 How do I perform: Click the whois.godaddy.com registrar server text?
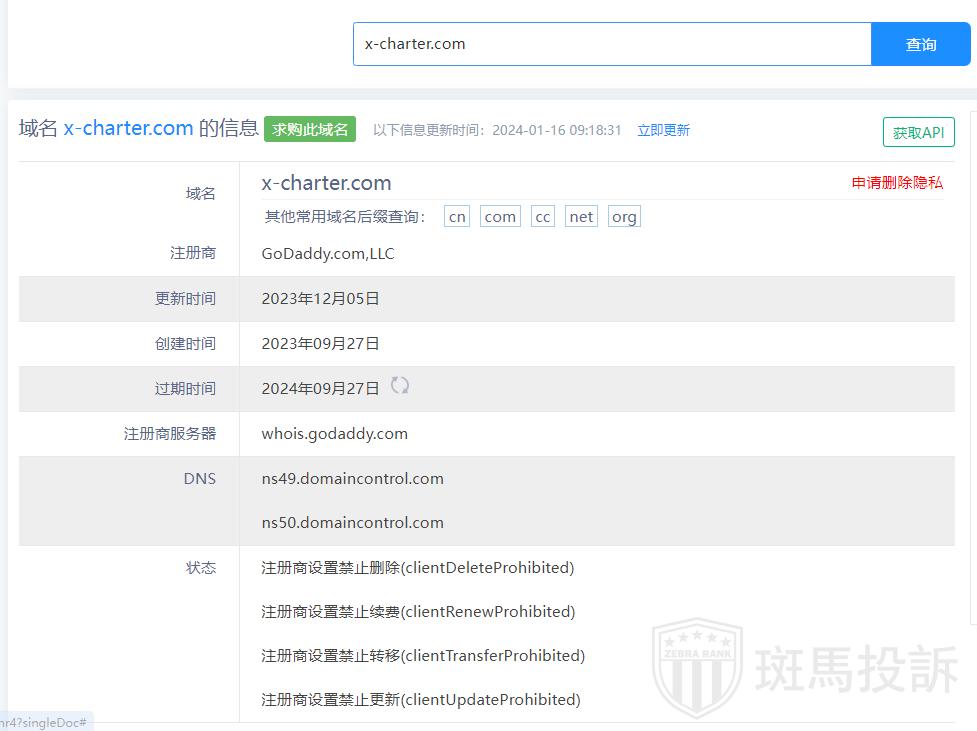click(334, 433)
